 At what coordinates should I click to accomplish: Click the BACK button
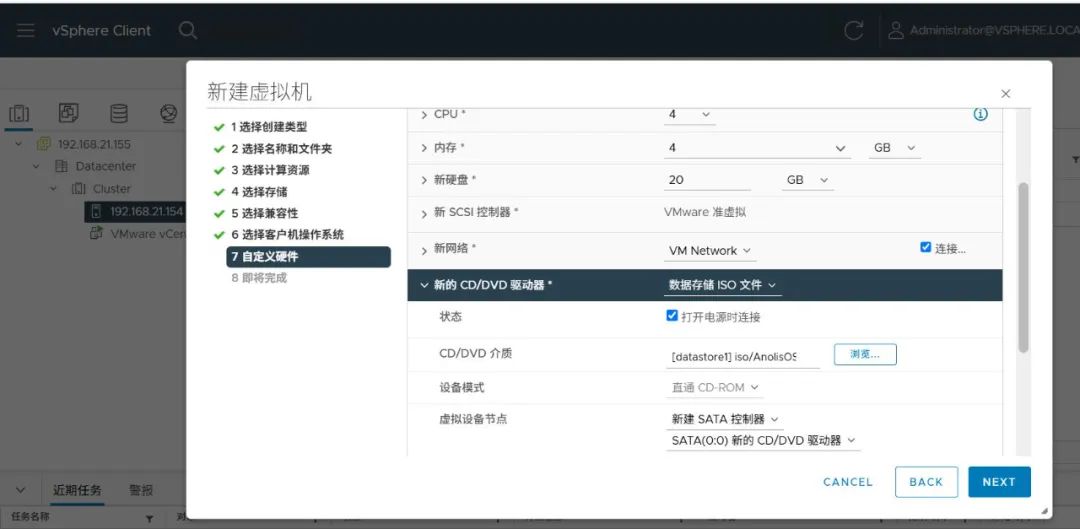[x=926, y=482]
